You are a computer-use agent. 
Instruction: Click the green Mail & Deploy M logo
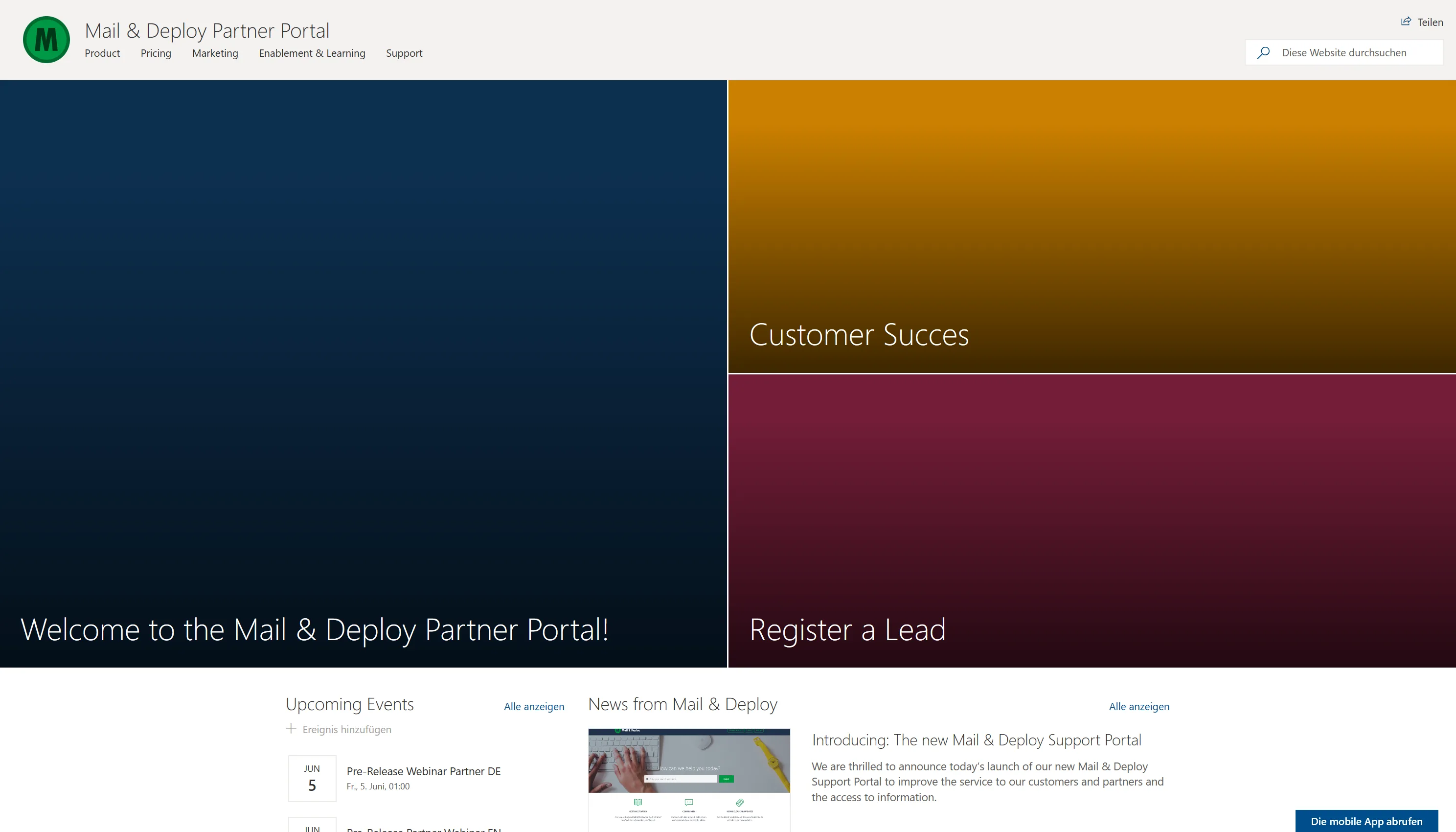(x=46, y=40)
